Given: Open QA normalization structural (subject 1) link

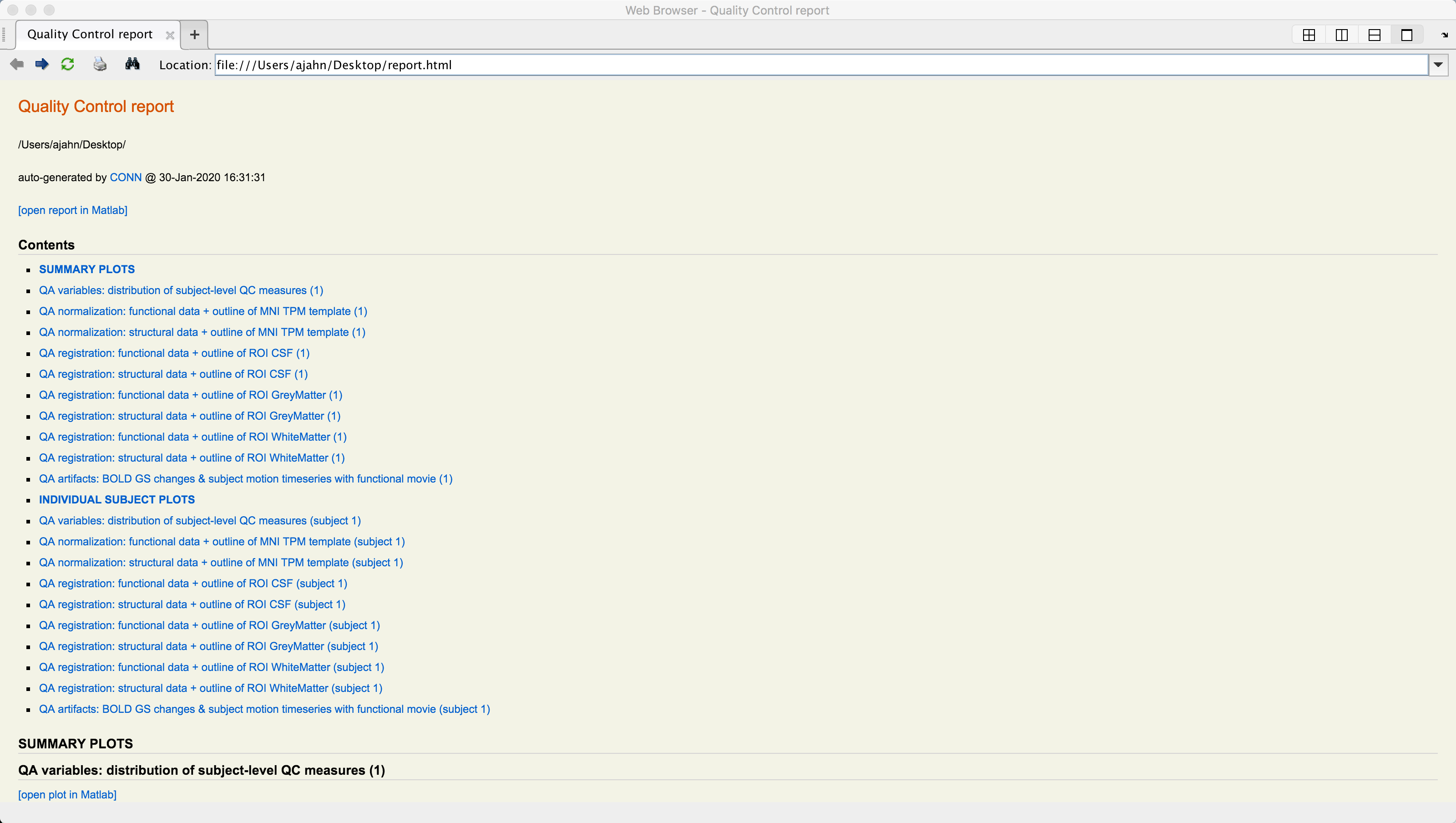Looking at the screenshot, I should tap(221, 562).
